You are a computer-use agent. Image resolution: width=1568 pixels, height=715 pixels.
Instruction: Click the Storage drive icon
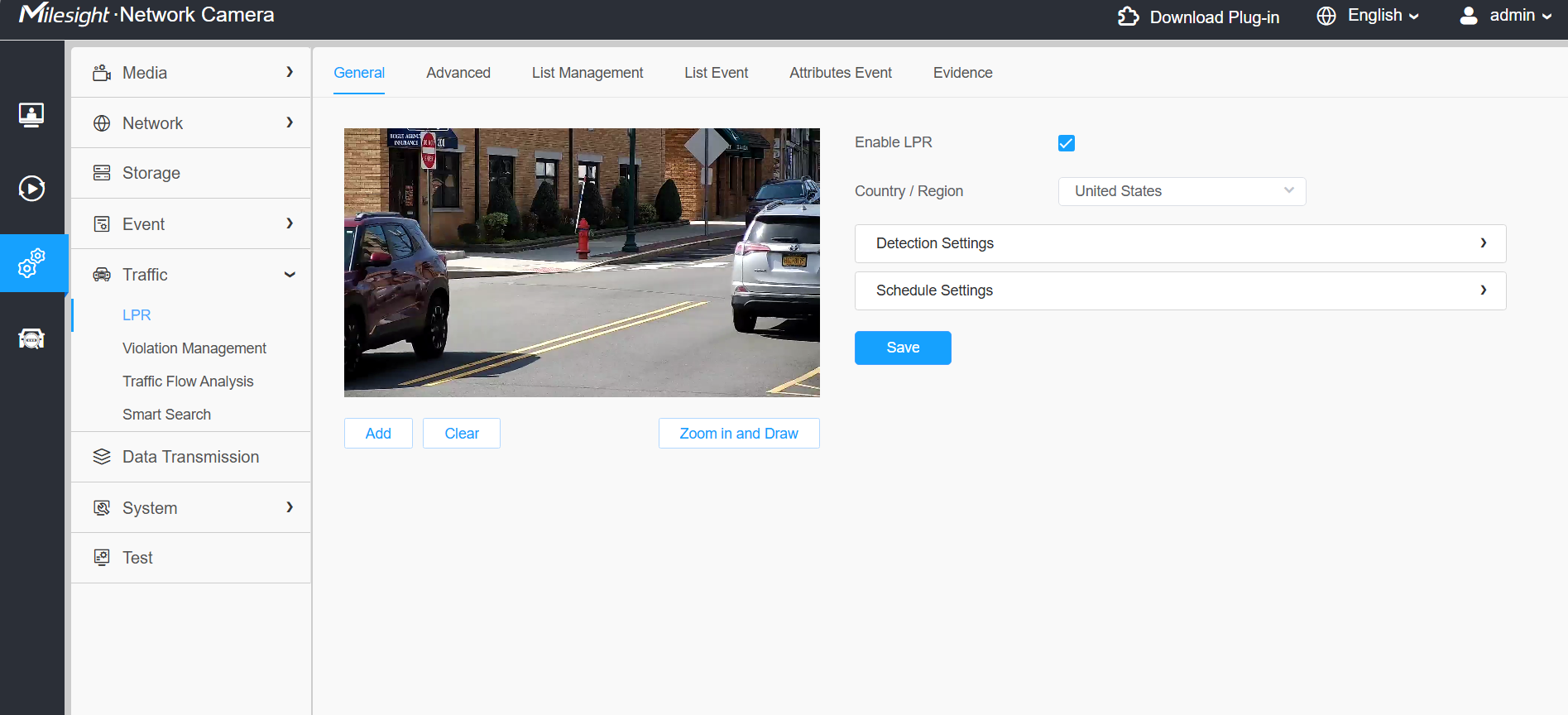pyautogui.click(x=102, y=173)
